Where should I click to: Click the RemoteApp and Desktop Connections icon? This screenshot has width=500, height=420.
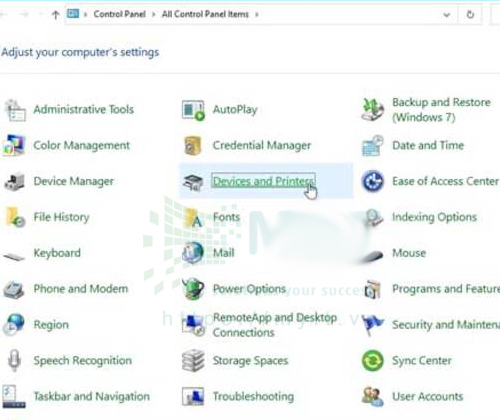click(193, 325)
